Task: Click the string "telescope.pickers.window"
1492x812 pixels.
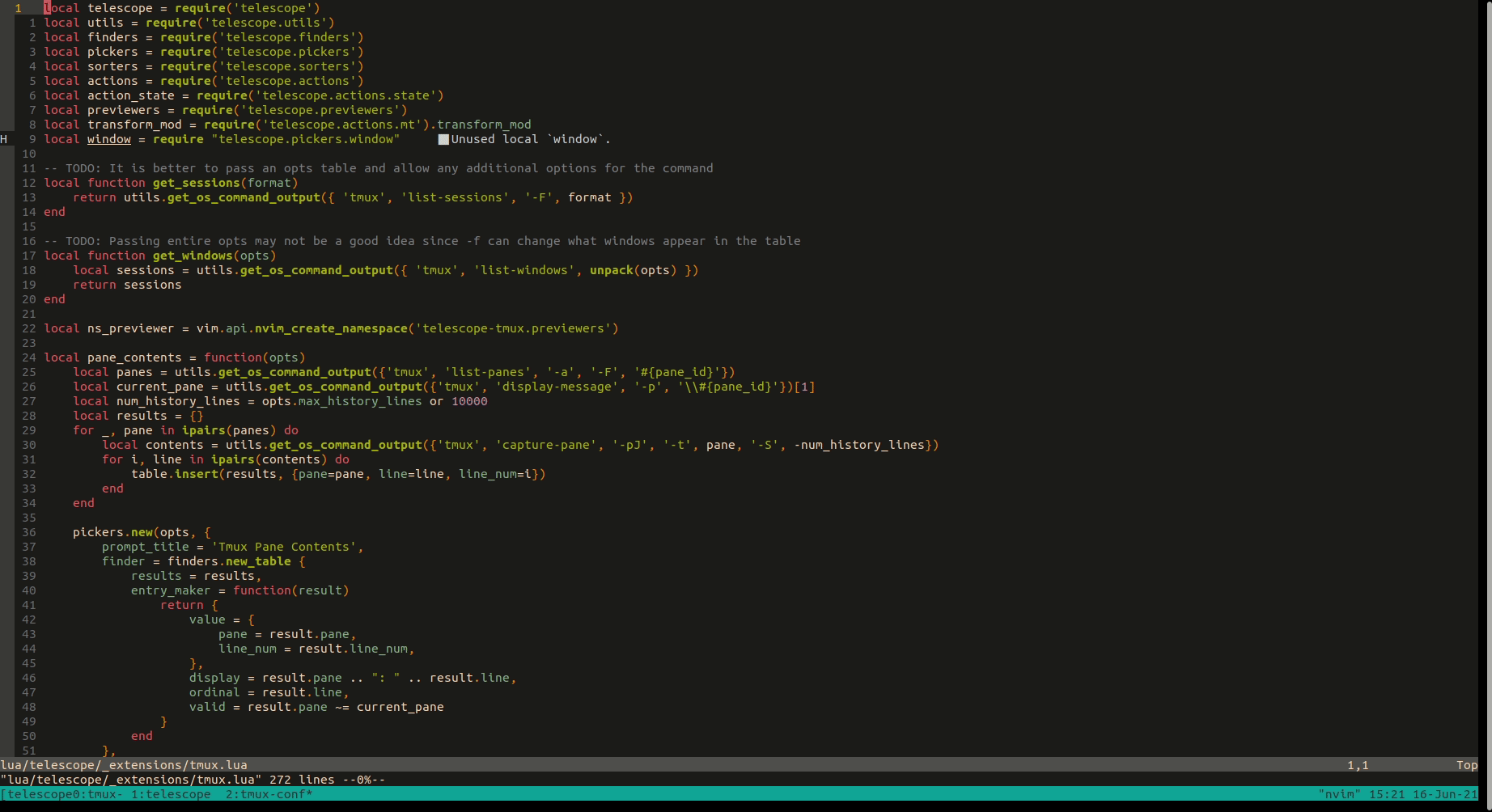Action: click(306, 139)
